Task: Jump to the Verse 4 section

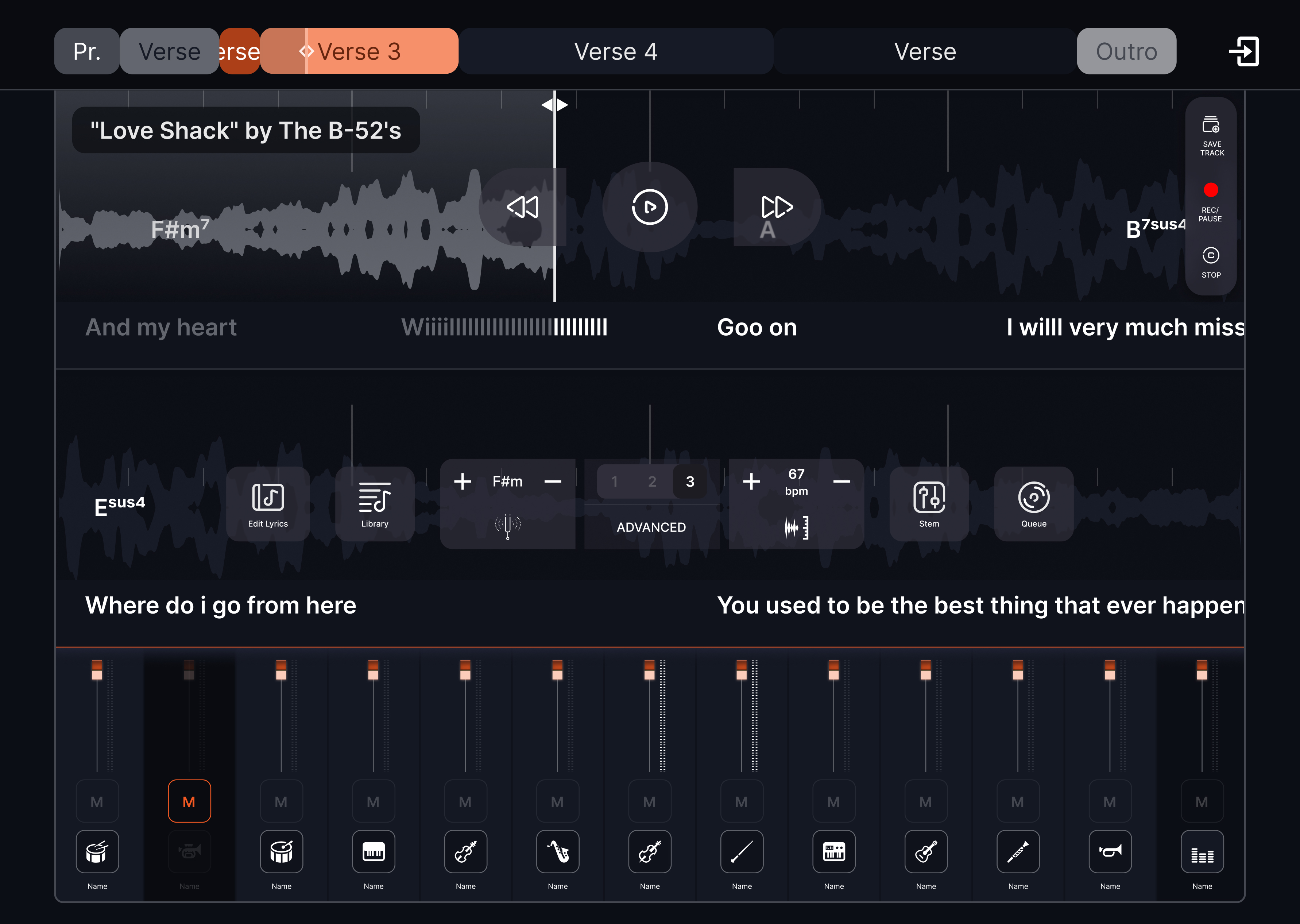Action: (x=616, y=51)
